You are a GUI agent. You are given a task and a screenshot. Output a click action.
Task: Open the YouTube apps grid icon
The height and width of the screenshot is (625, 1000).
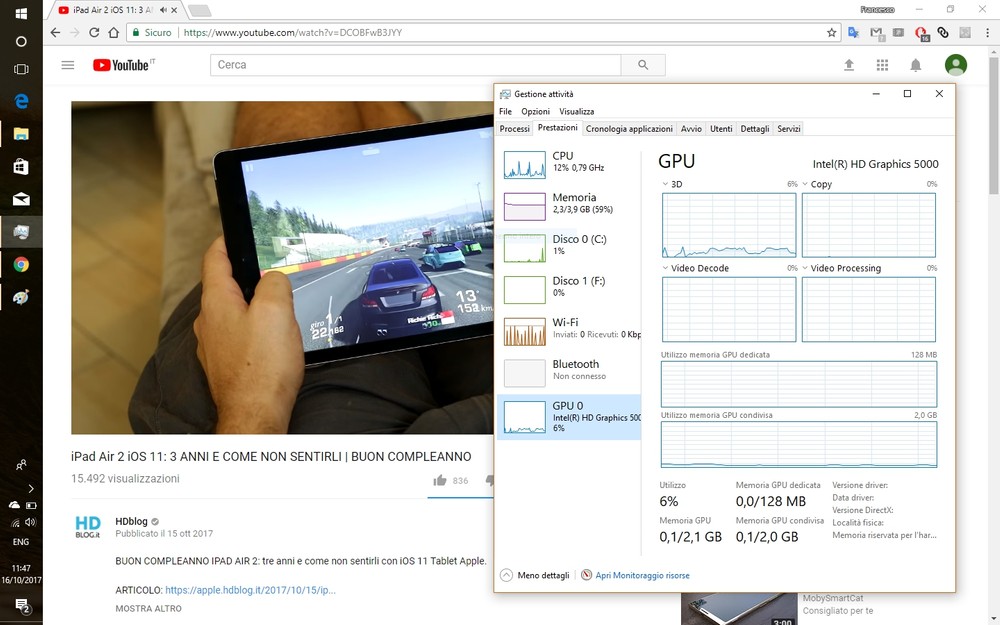pos(882,65)
